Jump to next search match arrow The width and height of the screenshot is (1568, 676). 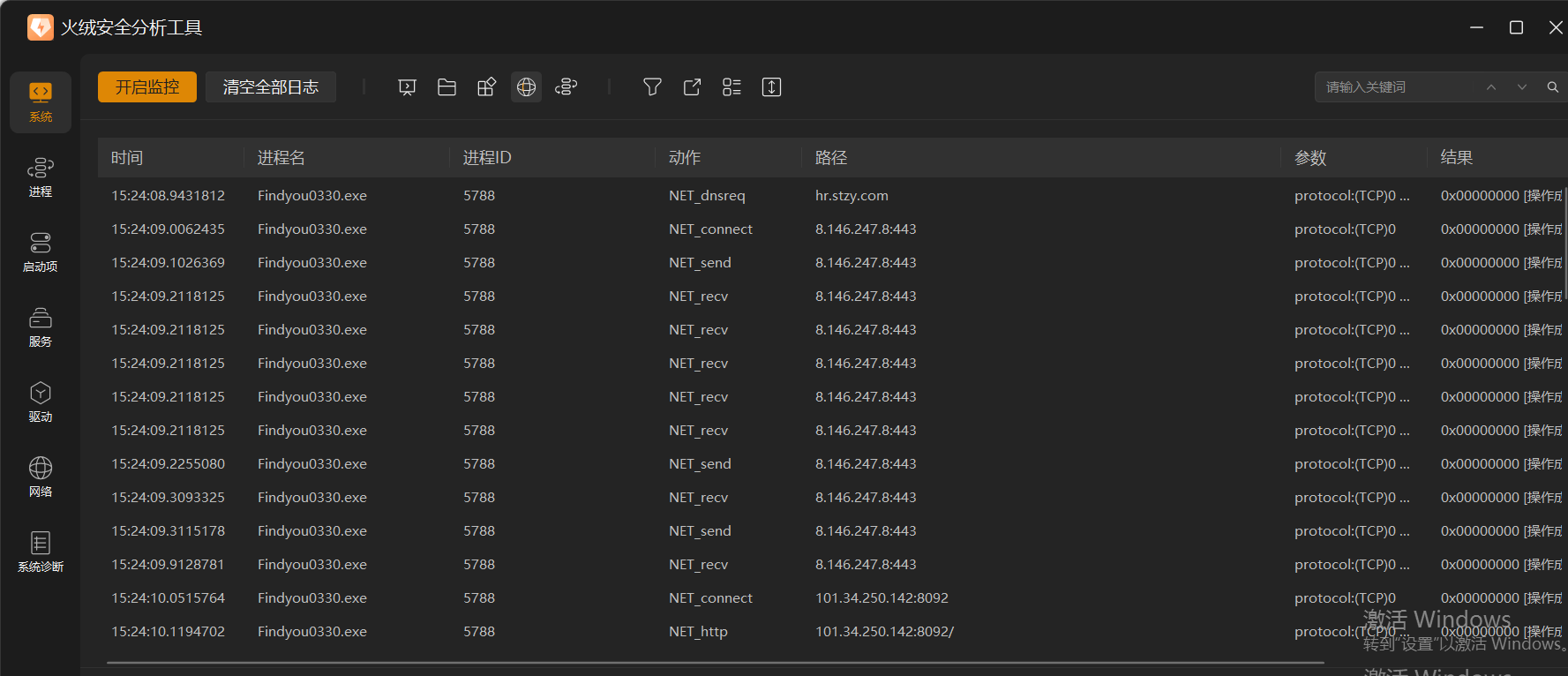[1522, 87]
